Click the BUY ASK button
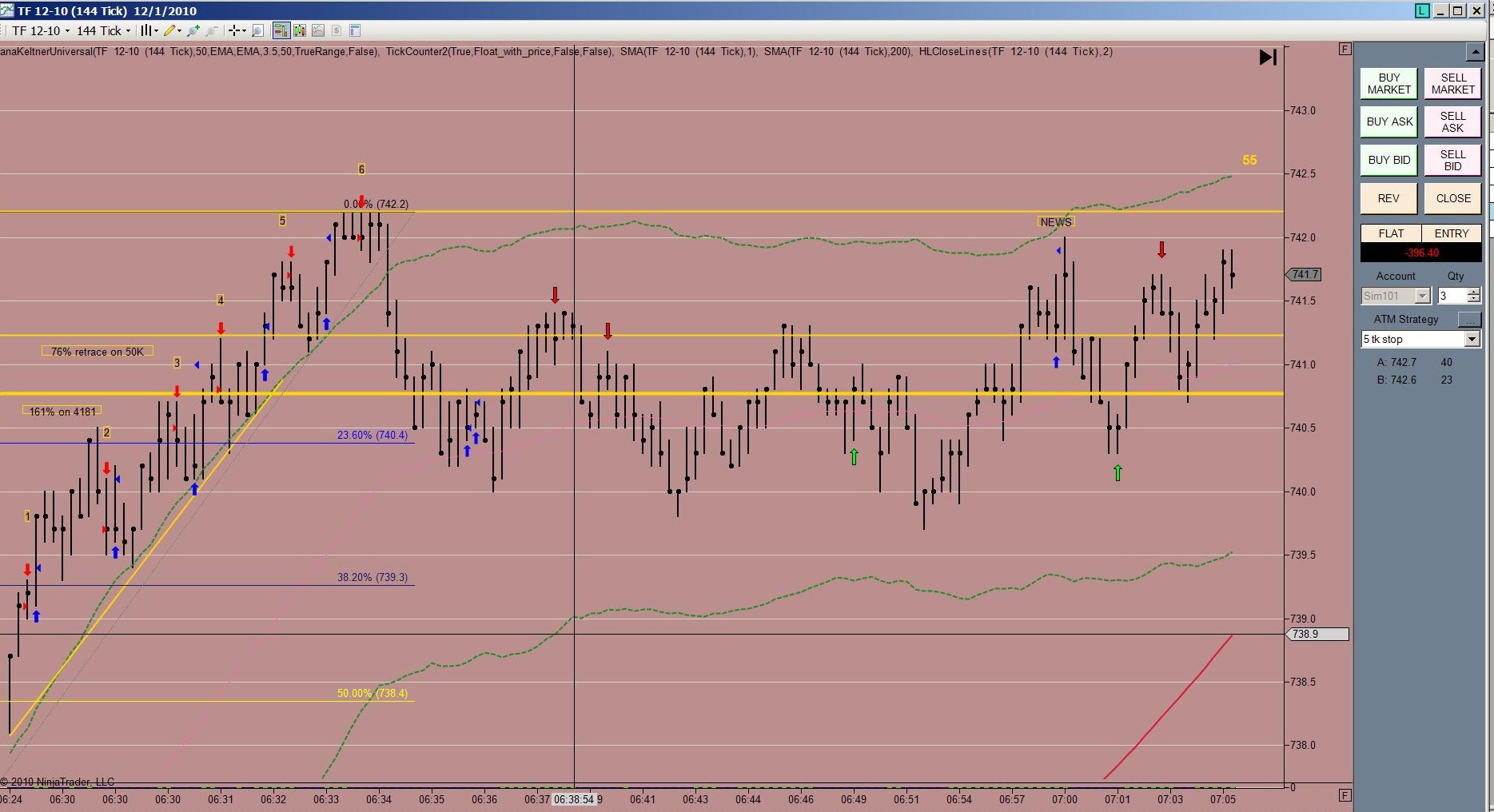This screenshot has height=812, width=1494. point(1389,121)
